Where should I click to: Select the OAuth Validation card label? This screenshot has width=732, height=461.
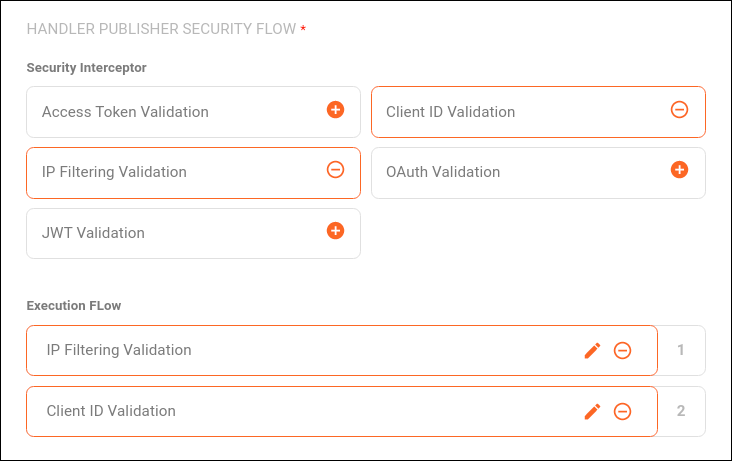tap(443, 172)
